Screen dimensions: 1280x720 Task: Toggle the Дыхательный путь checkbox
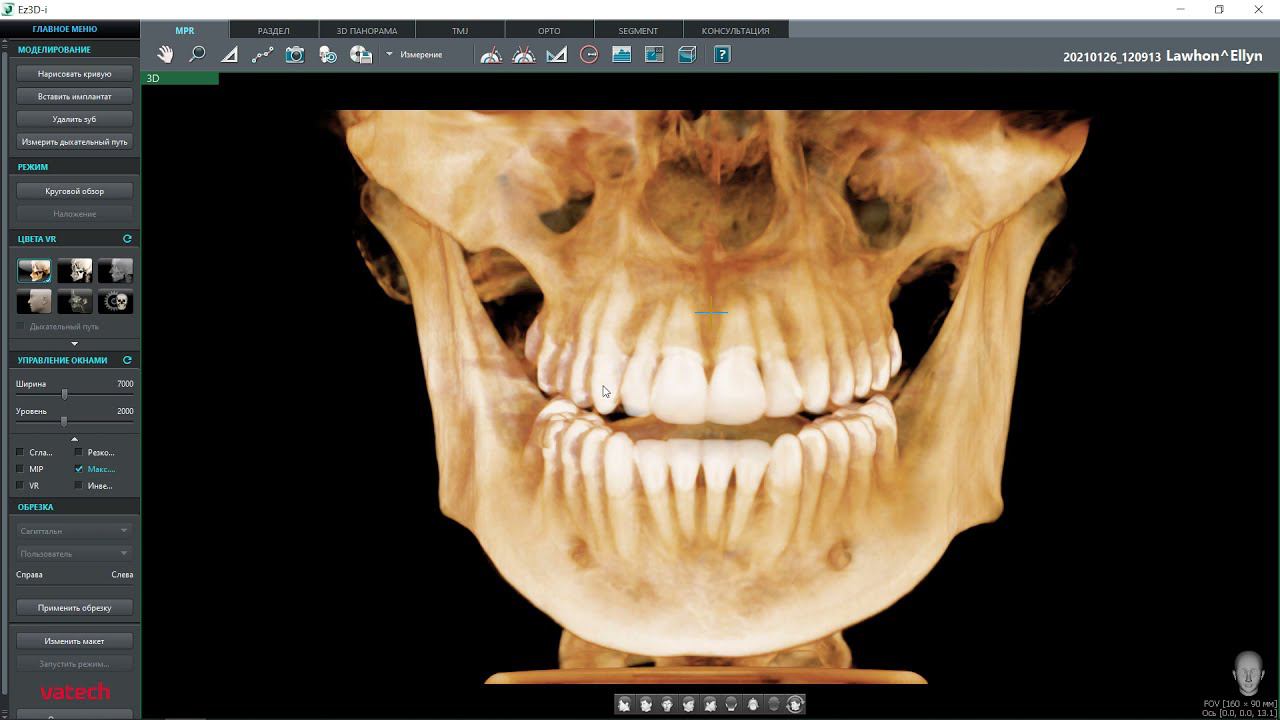pos(20,327)
